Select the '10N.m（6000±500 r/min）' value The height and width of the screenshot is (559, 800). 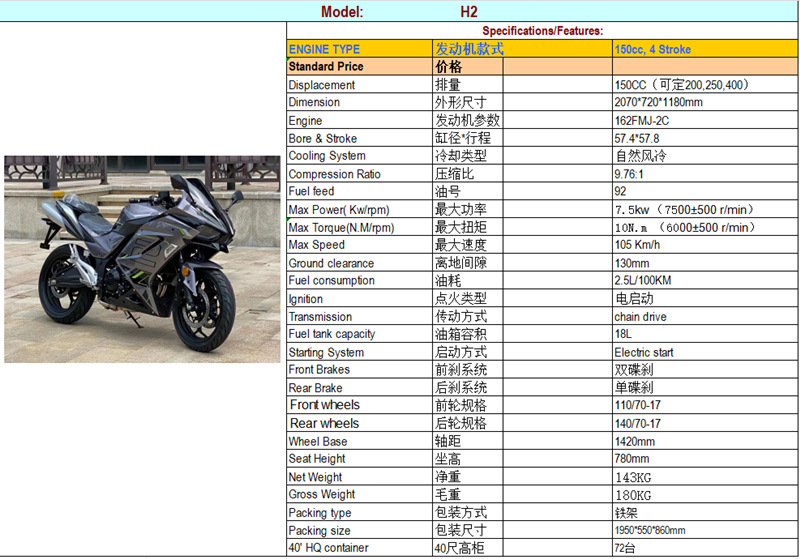tap(685, 227)
